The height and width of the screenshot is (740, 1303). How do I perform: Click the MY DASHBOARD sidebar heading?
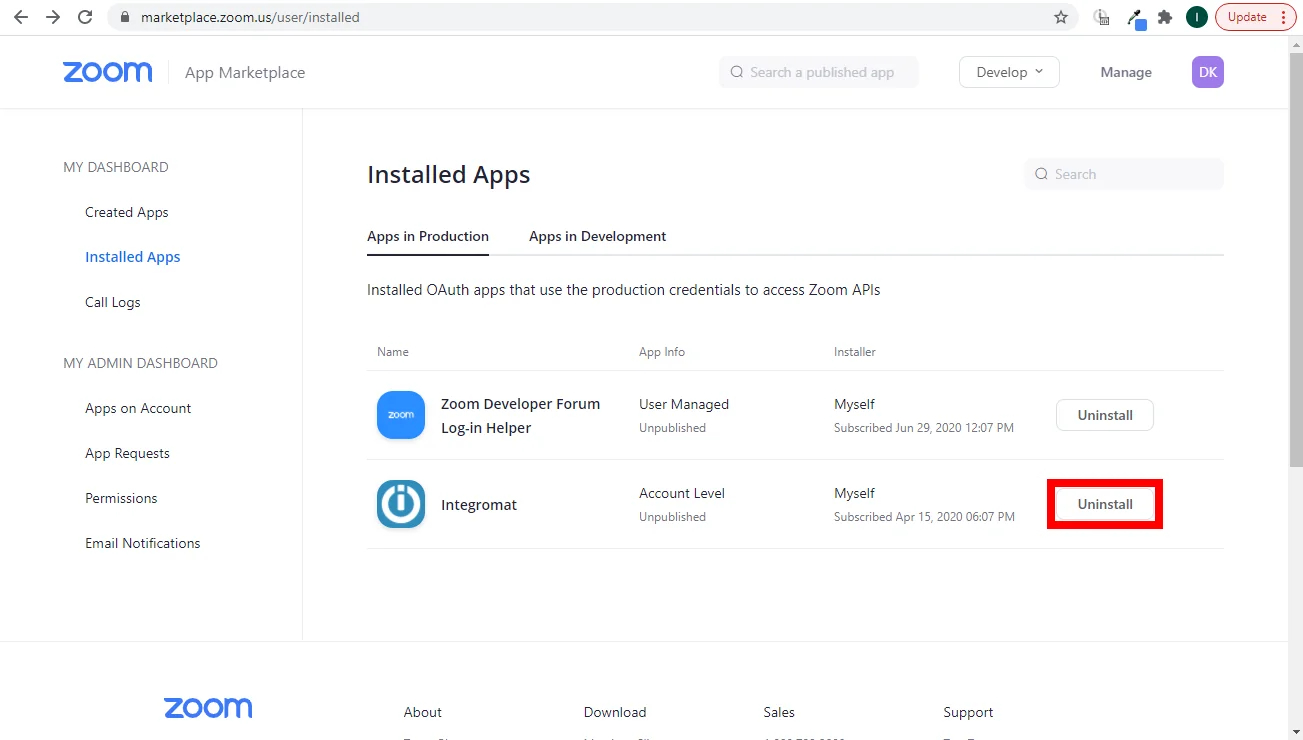116,167
